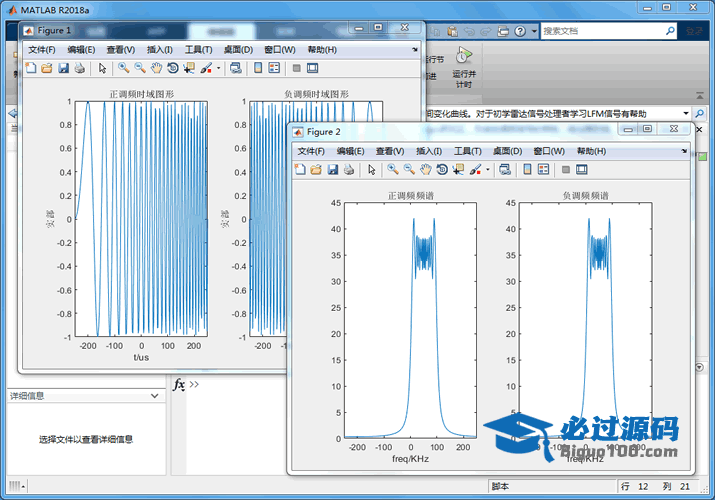Click Print Figure icon in Figure 2
715x500 pixels.
(349, 169)
